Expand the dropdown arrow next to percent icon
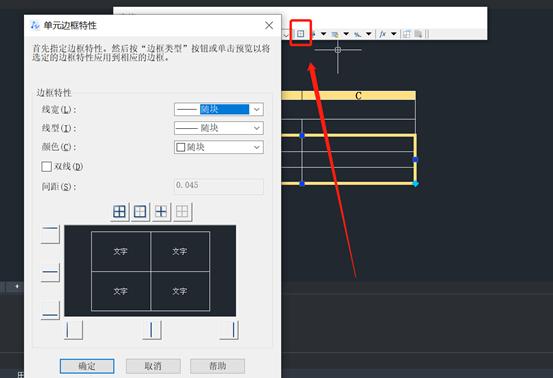553x378 pixels. click(369, 34)
